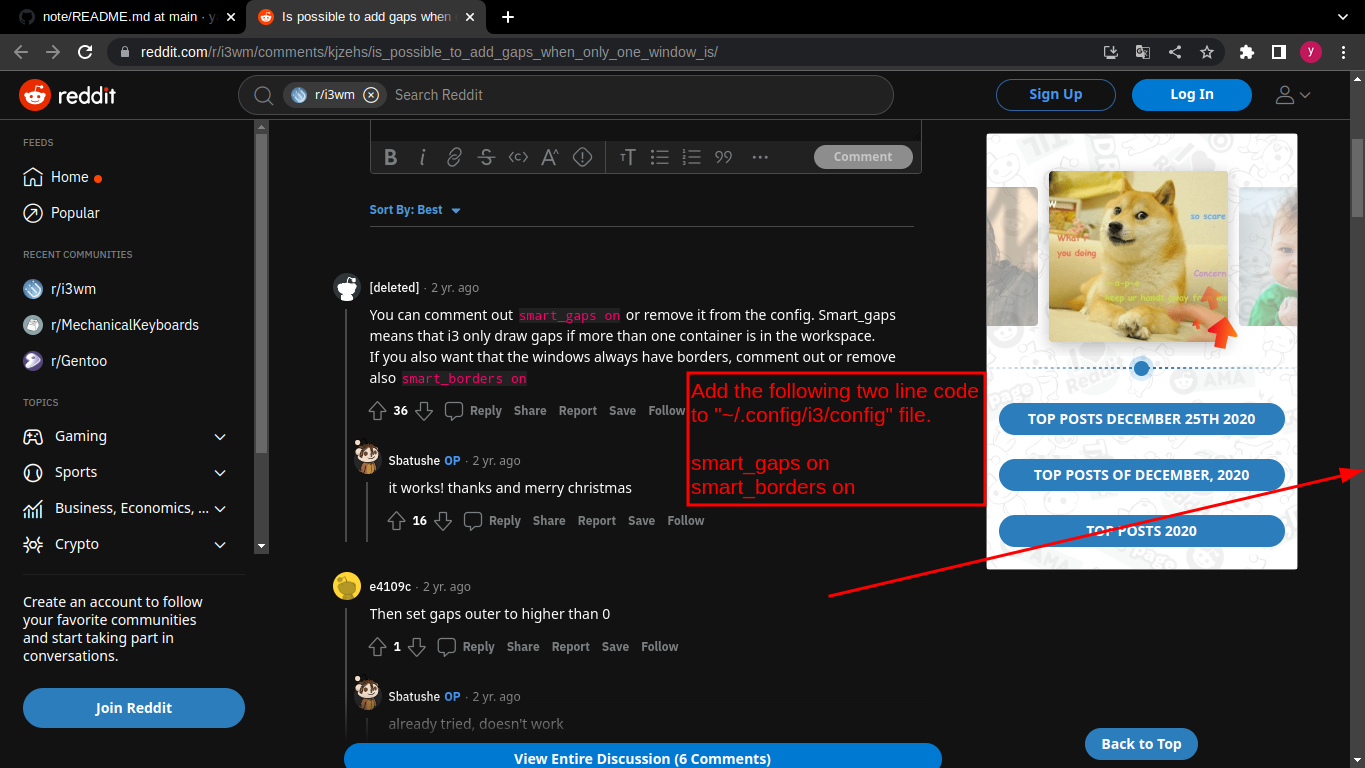Select the Reddit 'Is possible to add gaps' tab
This screenshot has height=768, width=1365.
[368, 17]
